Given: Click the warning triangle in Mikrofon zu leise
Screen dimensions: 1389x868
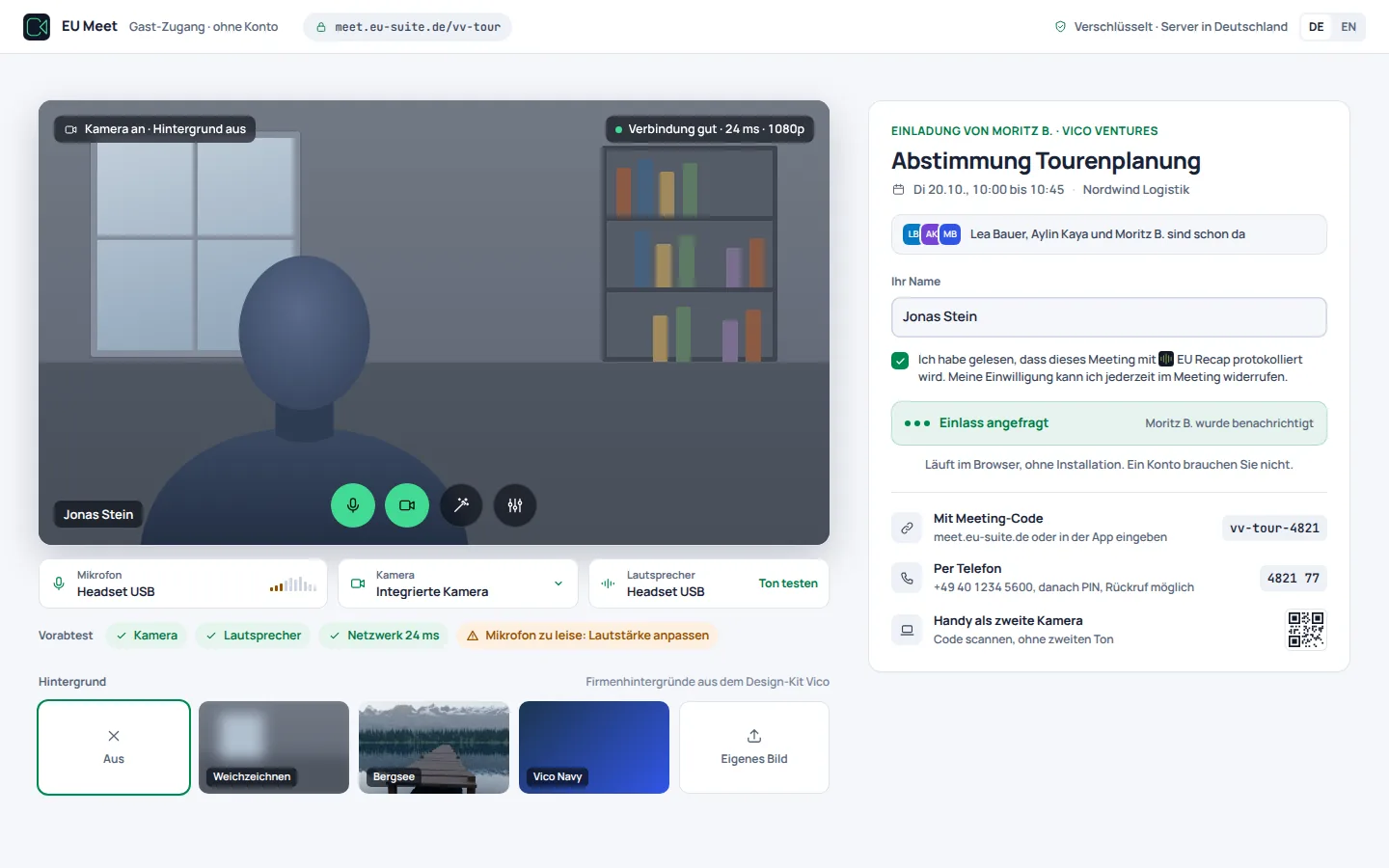Looking at the screenshot, I should [473, 636].
